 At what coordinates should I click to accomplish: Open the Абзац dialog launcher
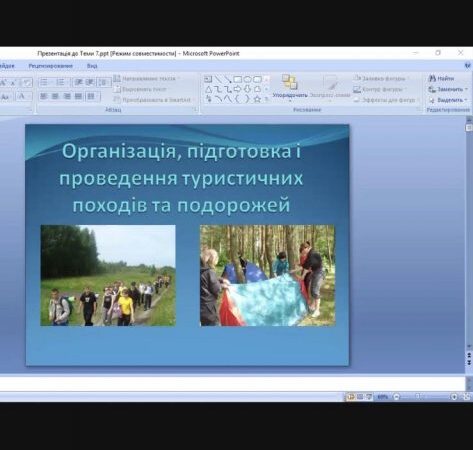tap(195, 109)
